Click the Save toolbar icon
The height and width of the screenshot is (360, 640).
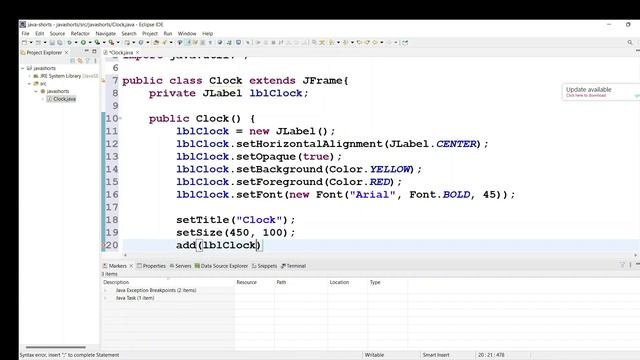click(52, 42)
